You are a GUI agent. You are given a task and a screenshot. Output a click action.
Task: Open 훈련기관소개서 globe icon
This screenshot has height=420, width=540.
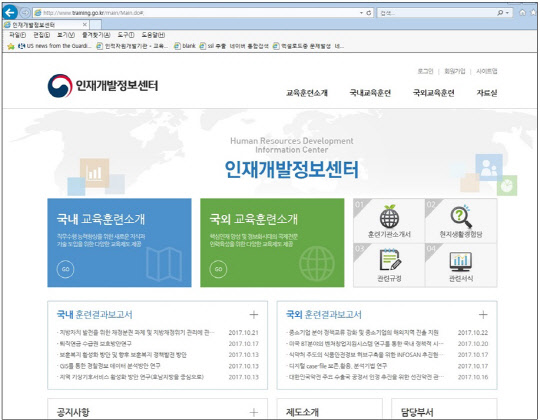click(390, 217)
